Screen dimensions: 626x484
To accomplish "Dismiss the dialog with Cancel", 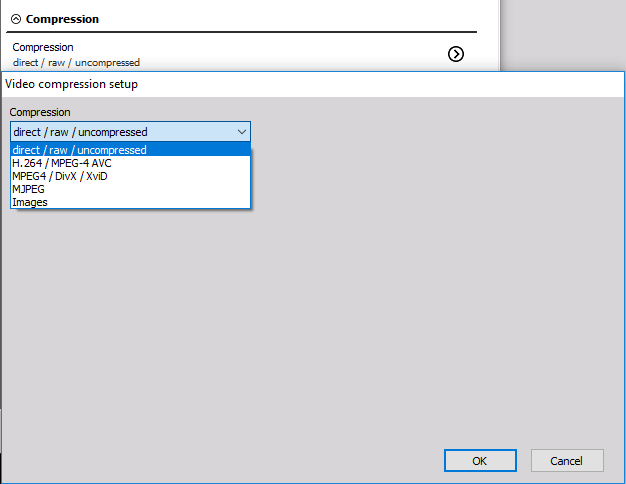I will (x=567, y=460).
